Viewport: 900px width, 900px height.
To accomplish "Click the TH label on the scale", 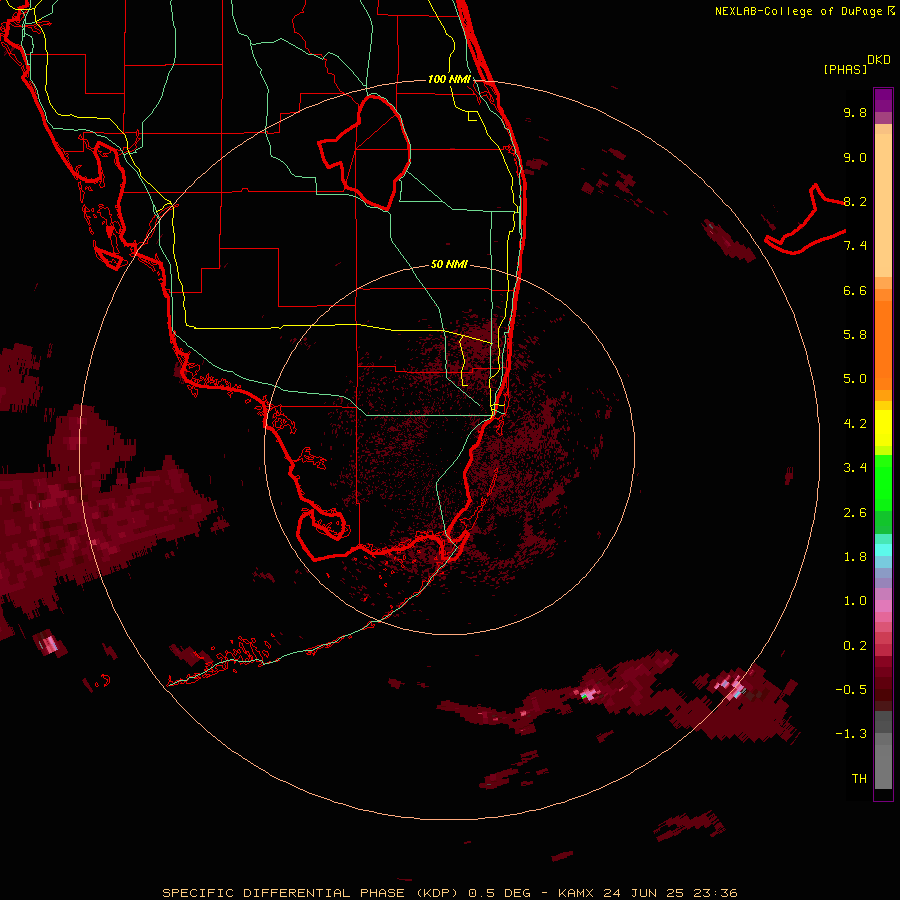I will (859, 779).
